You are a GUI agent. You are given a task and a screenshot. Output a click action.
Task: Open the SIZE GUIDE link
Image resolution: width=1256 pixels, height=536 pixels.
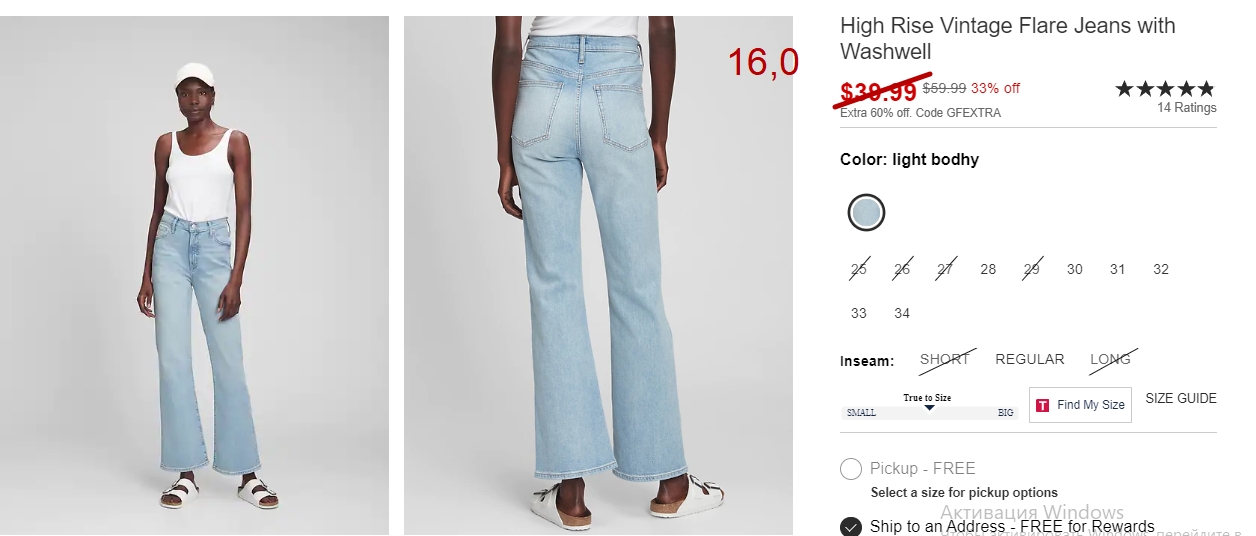click(1181, 398)
